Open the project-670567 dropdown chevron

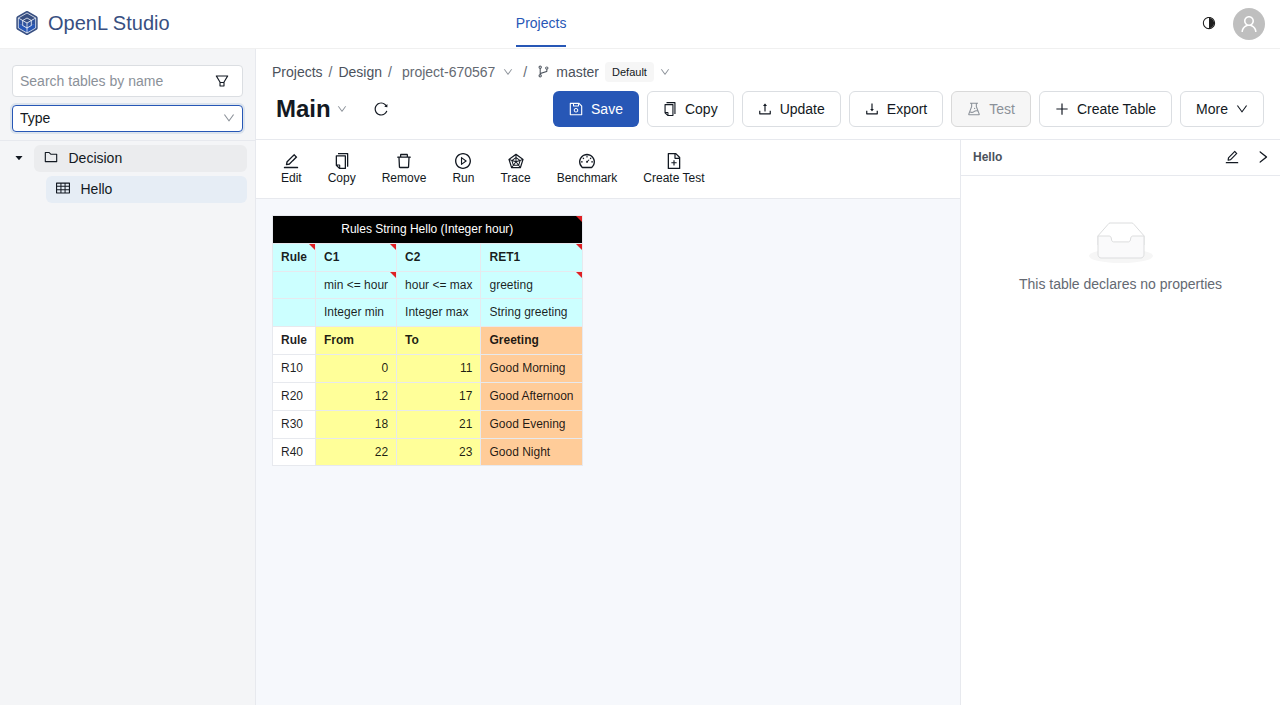click(508, 72)
